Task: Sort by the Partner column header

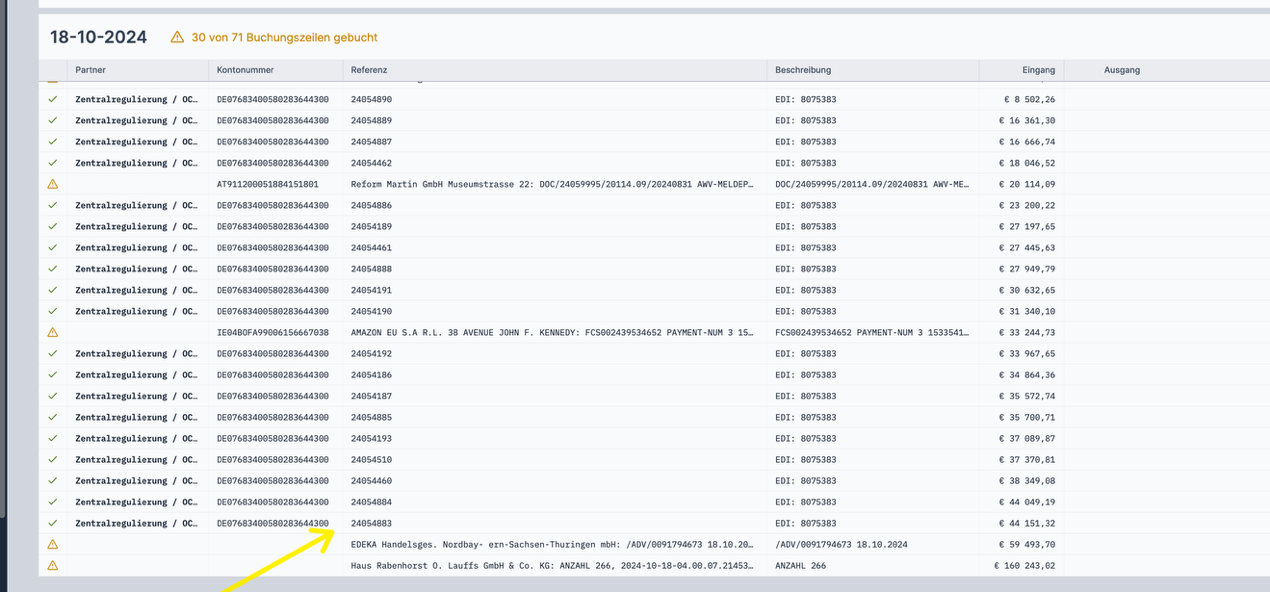Action: point(90,70)
